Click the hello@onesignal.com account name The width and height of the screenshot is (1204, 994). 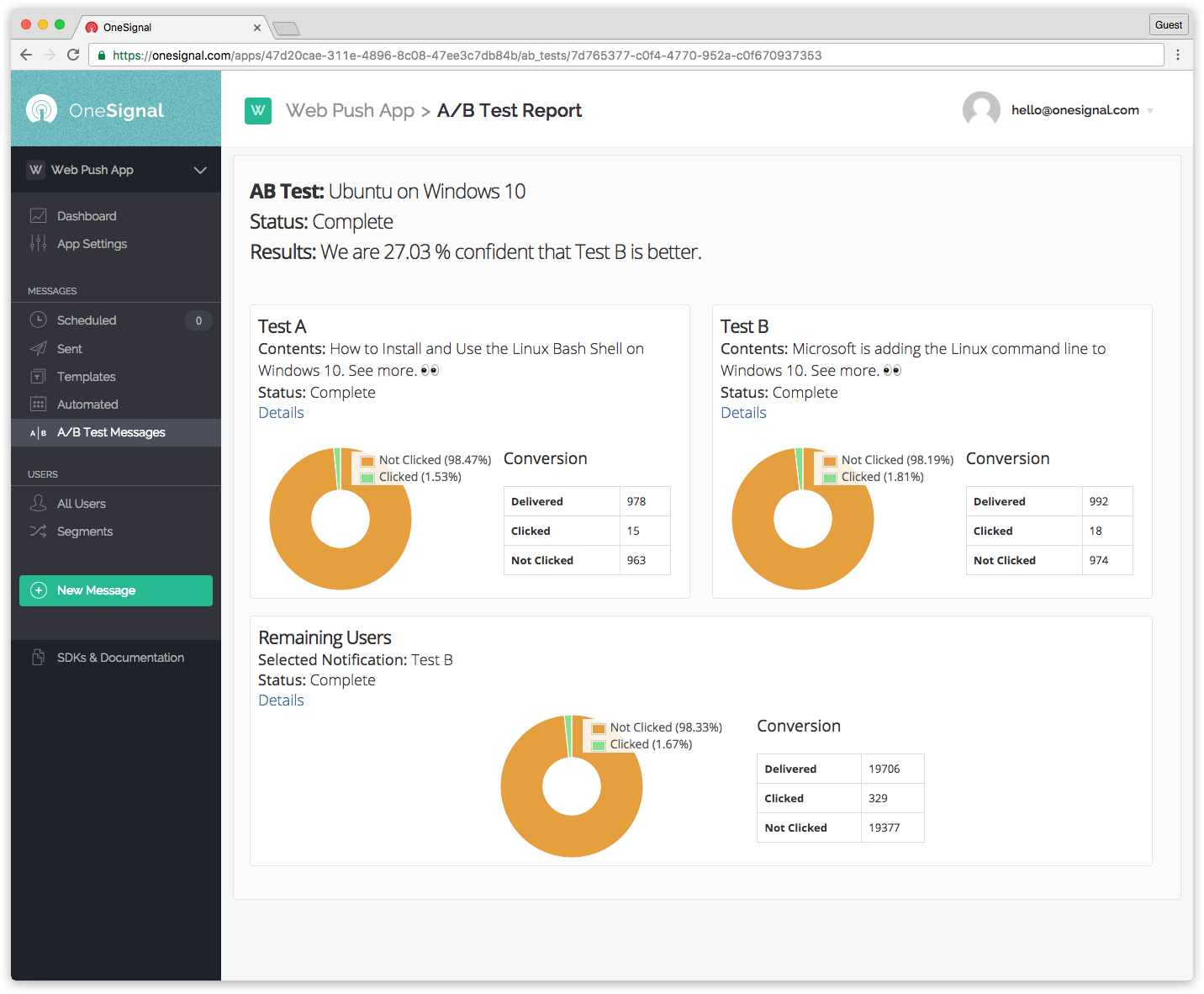click(1075, 110)
